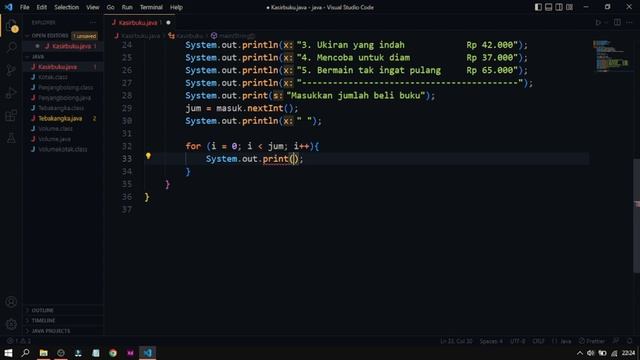
Task: Click the Run Java play button
Action: tap(598, 22)
